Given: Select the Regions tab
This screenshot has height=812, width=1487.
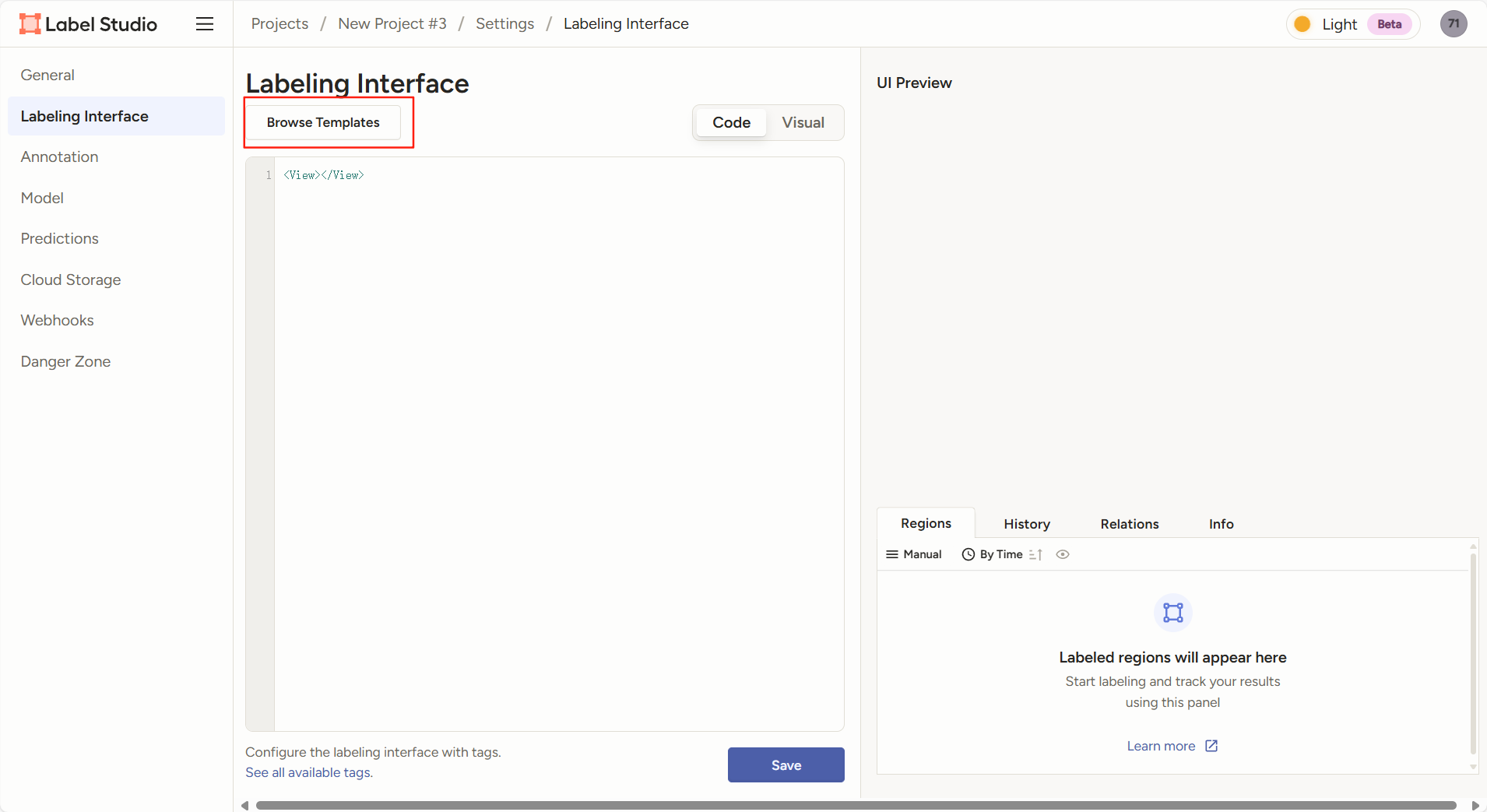Looking at the screenshot, I should pyautogui.click(x=926, y=523).
